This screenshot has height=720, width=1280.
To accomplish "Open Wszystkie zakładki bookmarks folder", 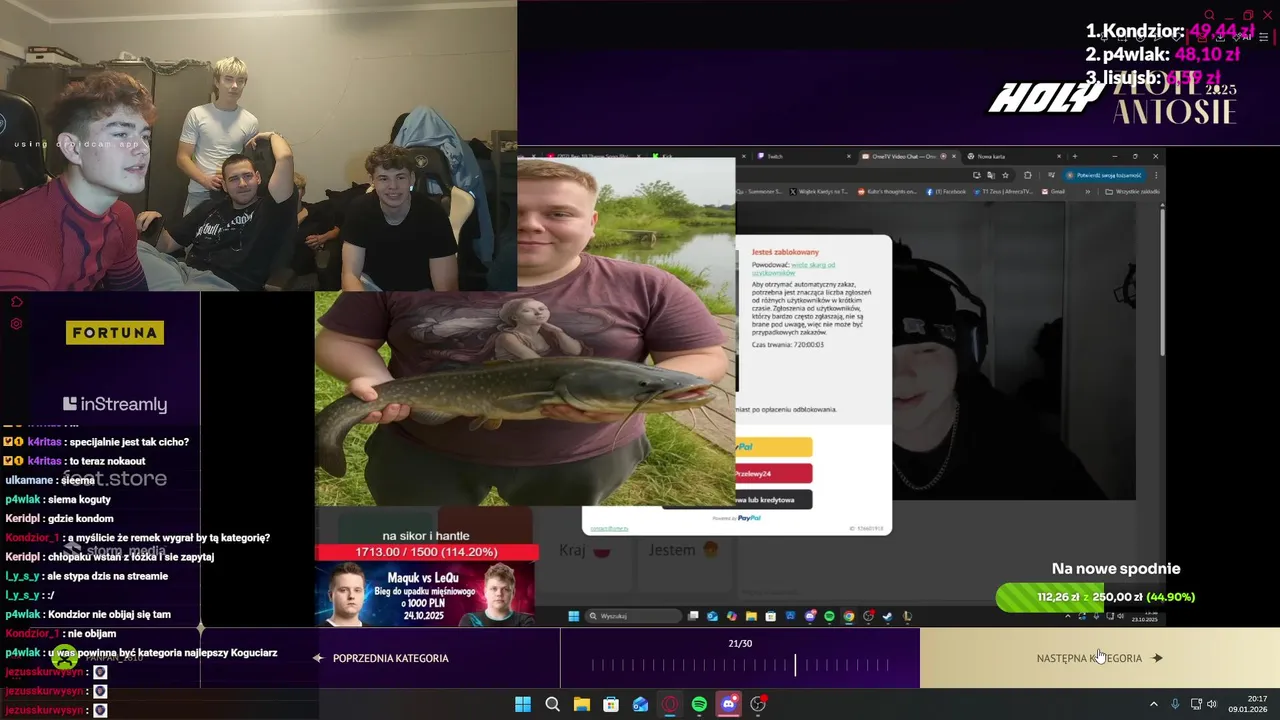I will (x=1133, y=191).
